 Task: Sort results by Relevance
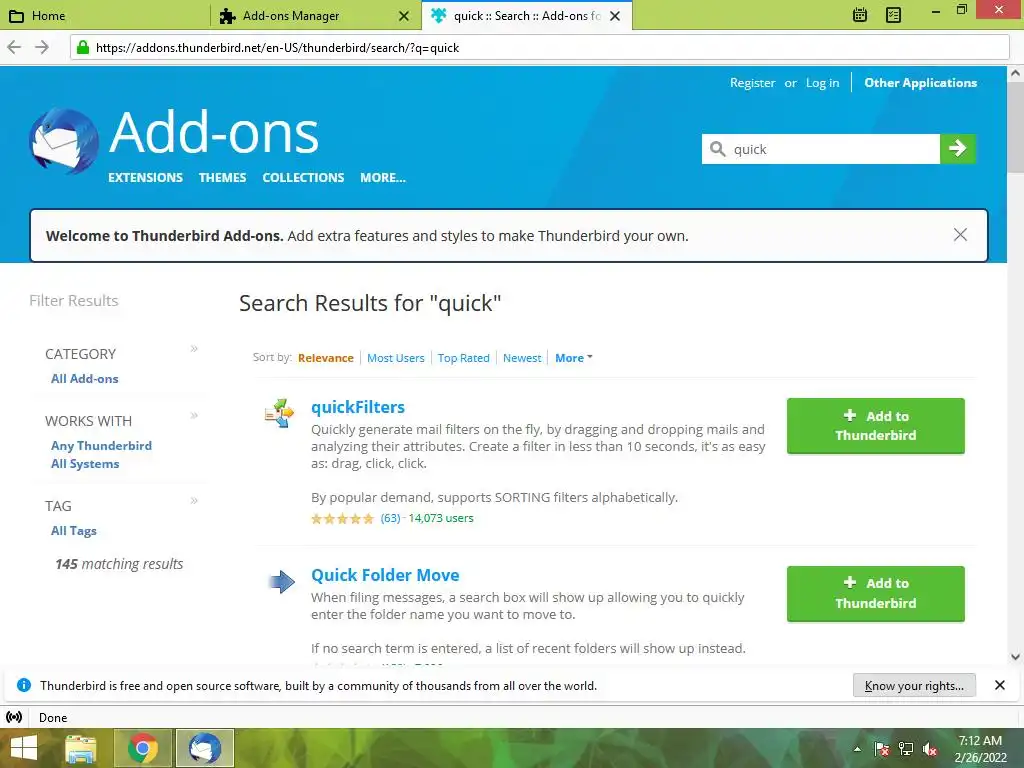coord(326,358)
